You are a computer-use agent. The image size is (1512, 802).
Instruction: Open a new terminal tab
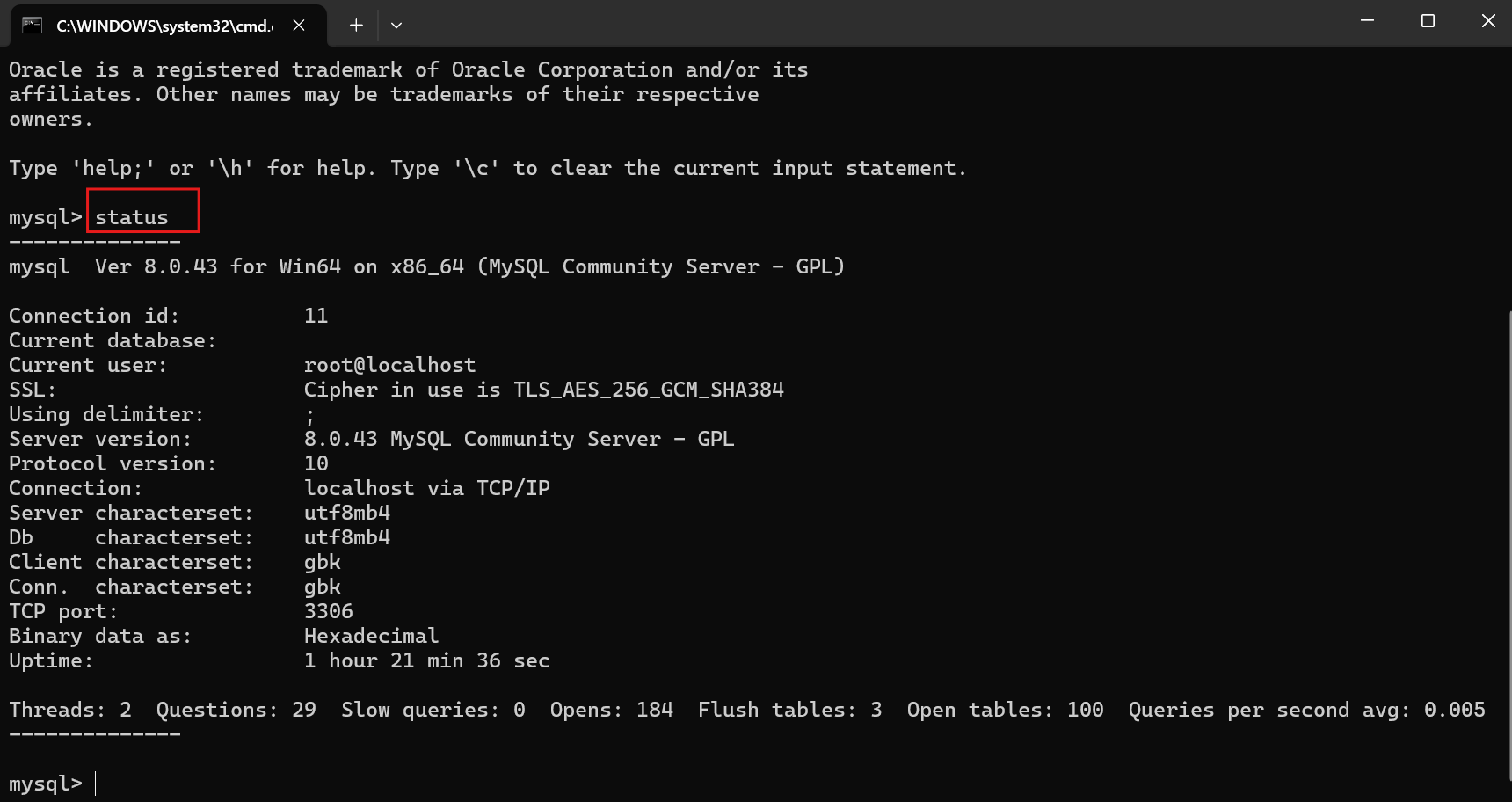(355, 26)
